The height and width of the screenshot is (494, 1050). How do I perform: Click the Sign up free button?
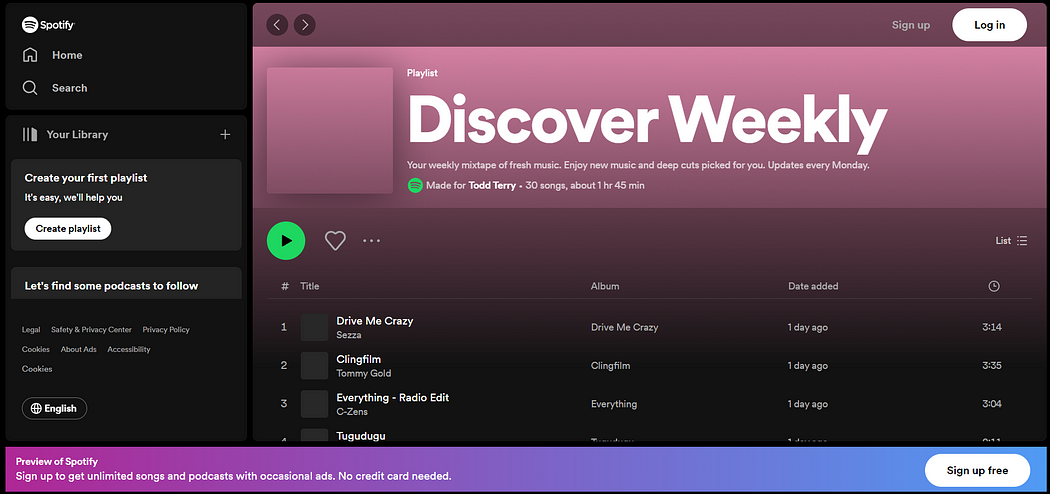point(977,470)
